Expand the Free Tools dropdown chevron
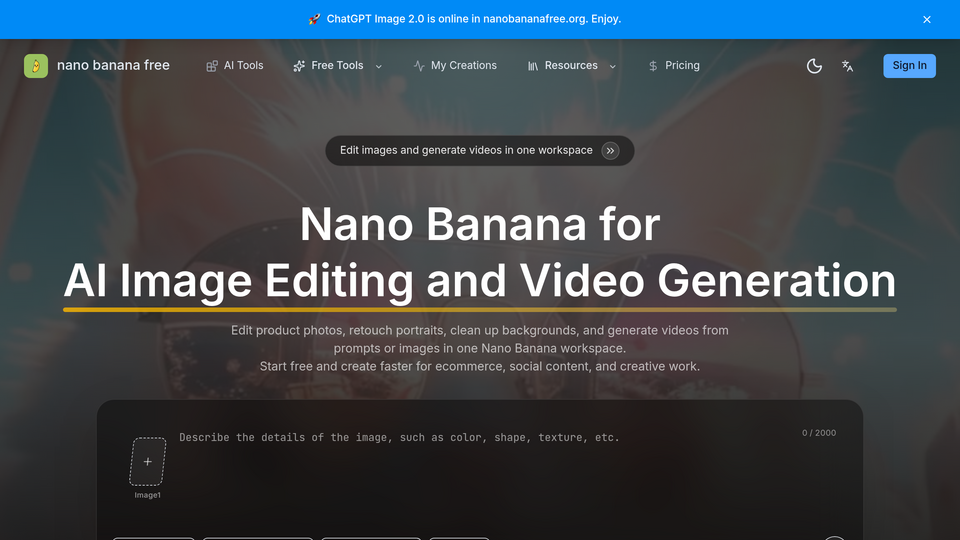Viewport: 960px width, 540px height. (378, 66)
